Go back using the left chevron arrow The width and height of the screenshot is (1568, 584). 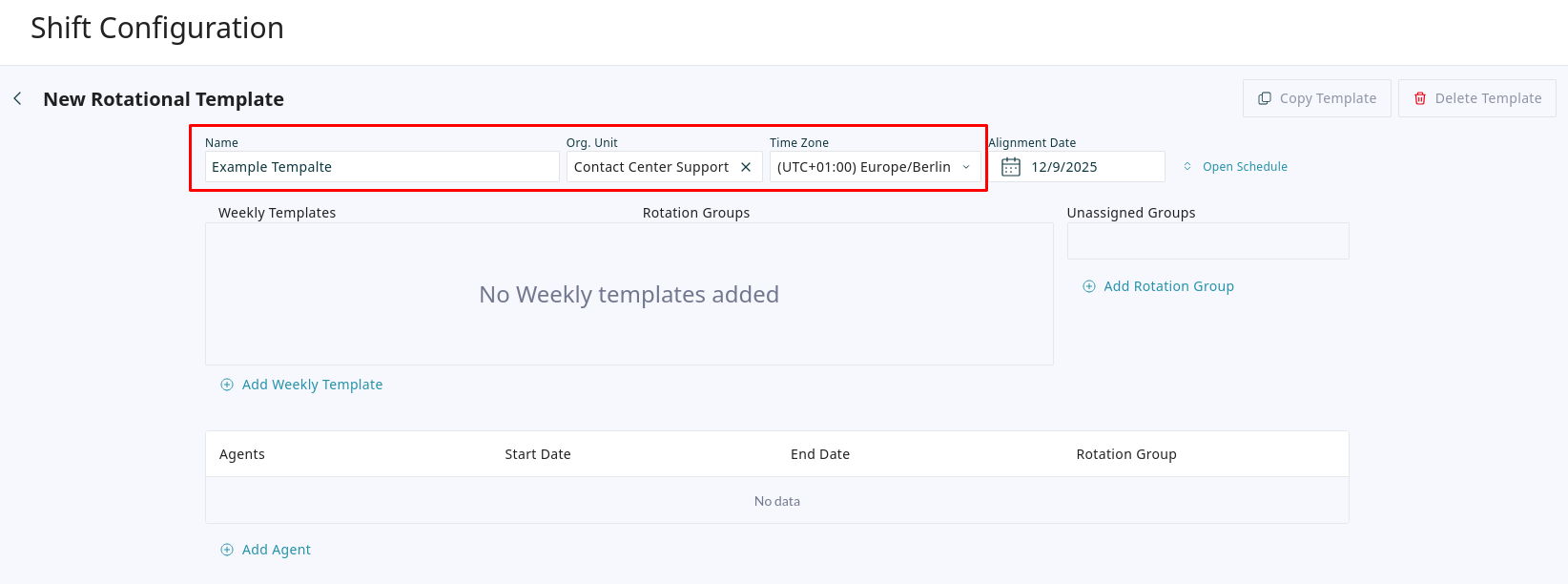(x=17, y=98)
